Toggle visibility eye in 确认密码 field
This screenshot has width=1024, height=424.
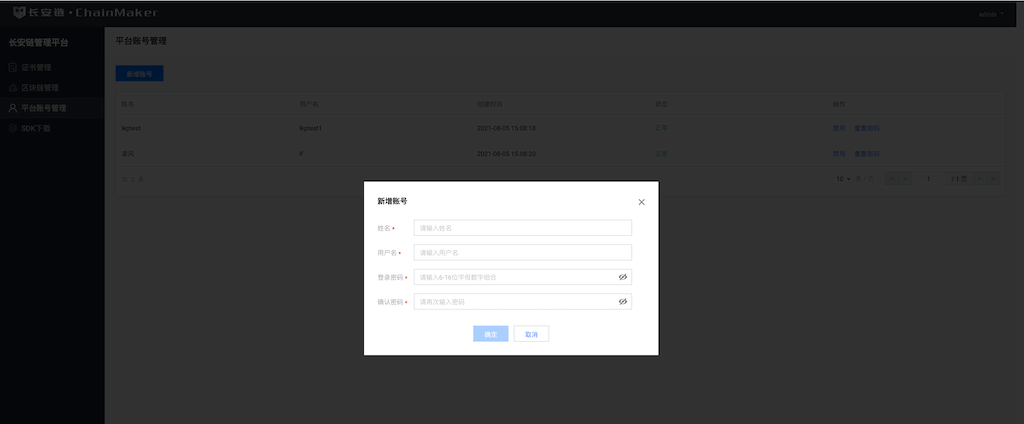622,301
